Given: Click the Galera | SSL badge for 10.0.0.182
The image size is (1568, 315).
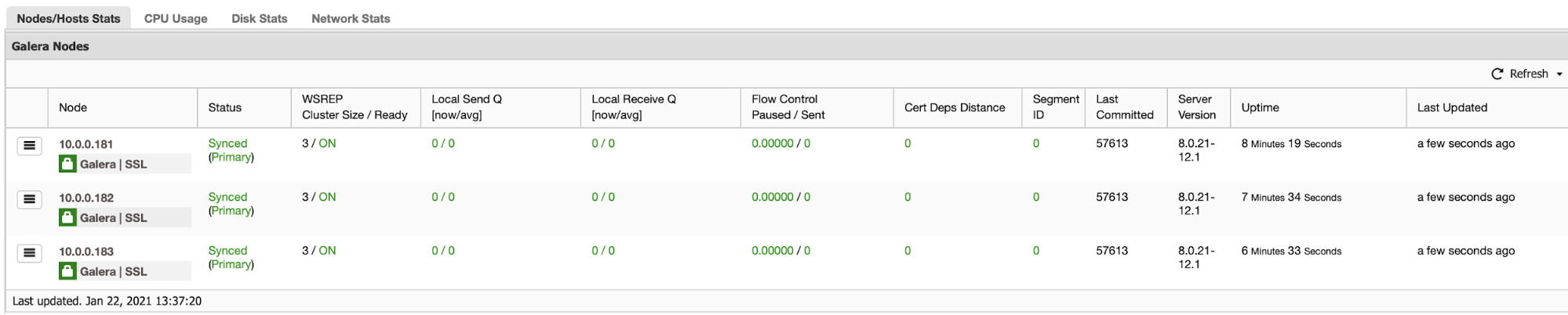Looking at the screenshot, I should [x=125, y=217].
